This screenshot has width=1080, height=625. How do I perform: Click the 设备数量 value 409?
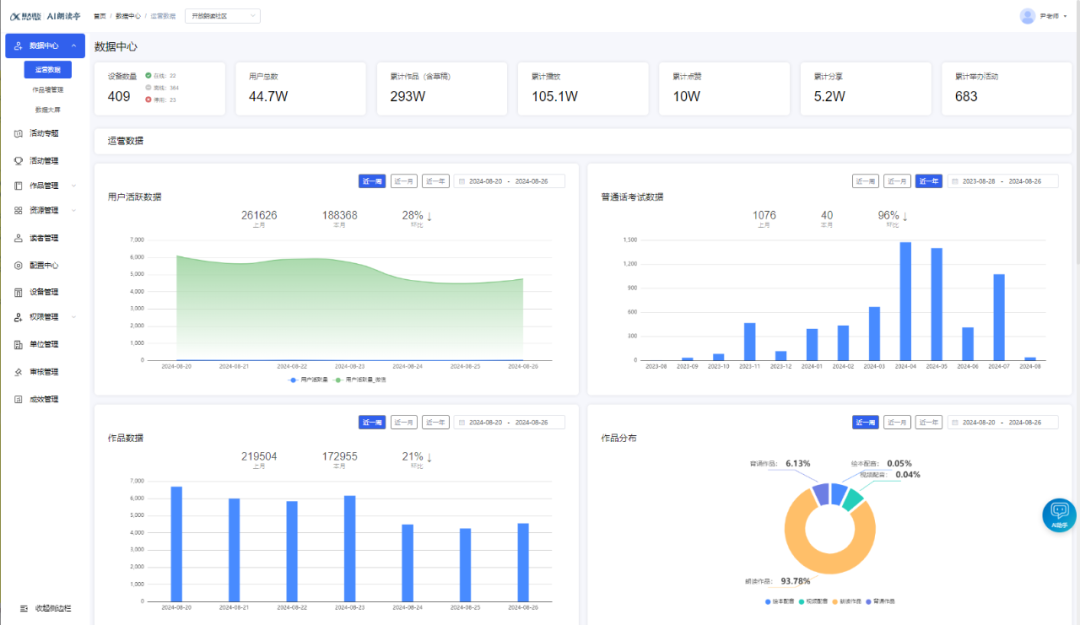[118, 96]
